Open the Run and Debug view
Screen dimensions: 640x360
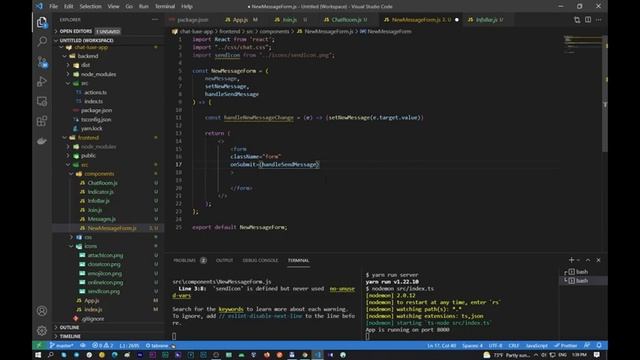pos(42,81)
